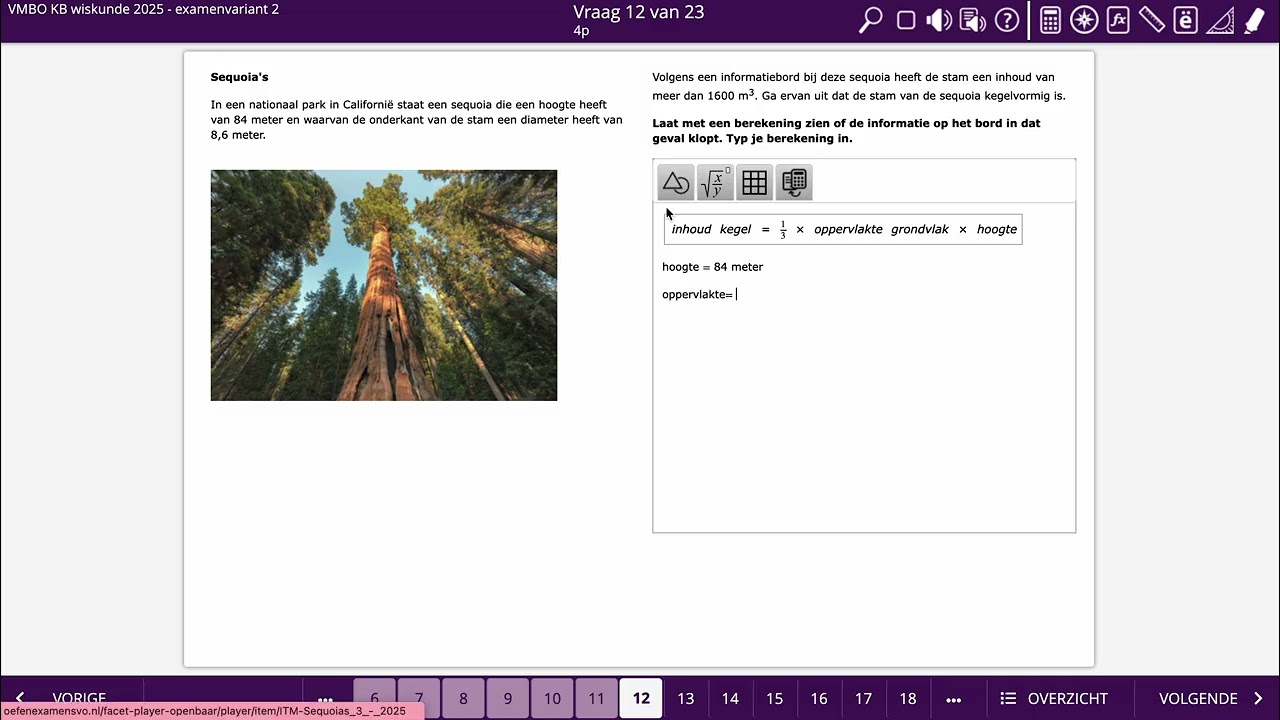This screenshot has width=1280, height=720.
Task: Jump to question 17
Action: [863, 698]
